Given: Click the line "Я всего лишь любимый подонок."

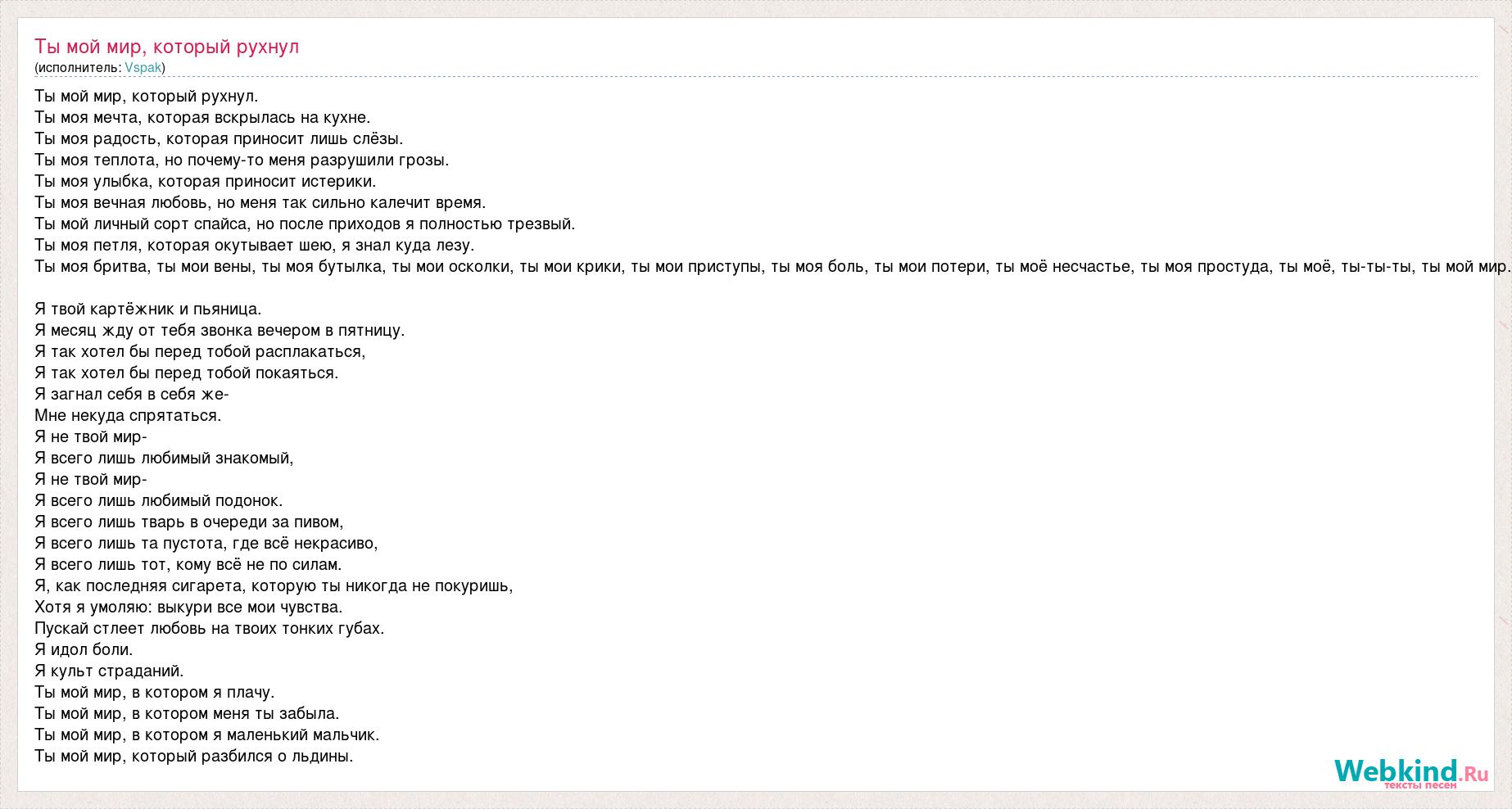Looking at the screenshot, I should click(x=158, y=501).
